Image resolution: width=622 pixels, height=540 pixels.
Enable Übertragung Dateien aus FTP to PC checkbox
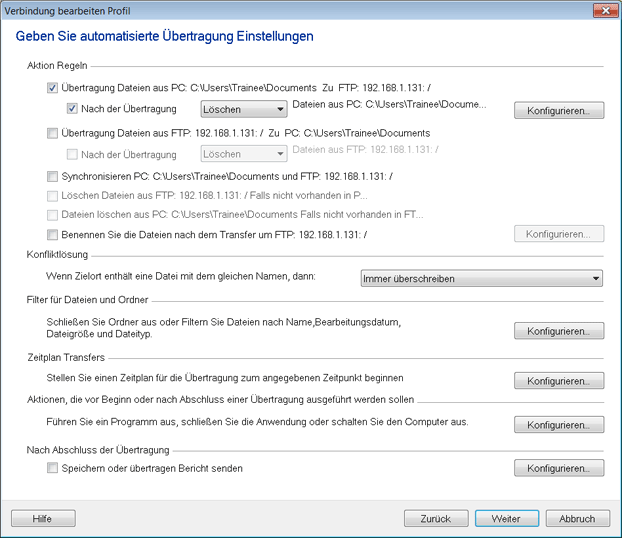[53, 133]
